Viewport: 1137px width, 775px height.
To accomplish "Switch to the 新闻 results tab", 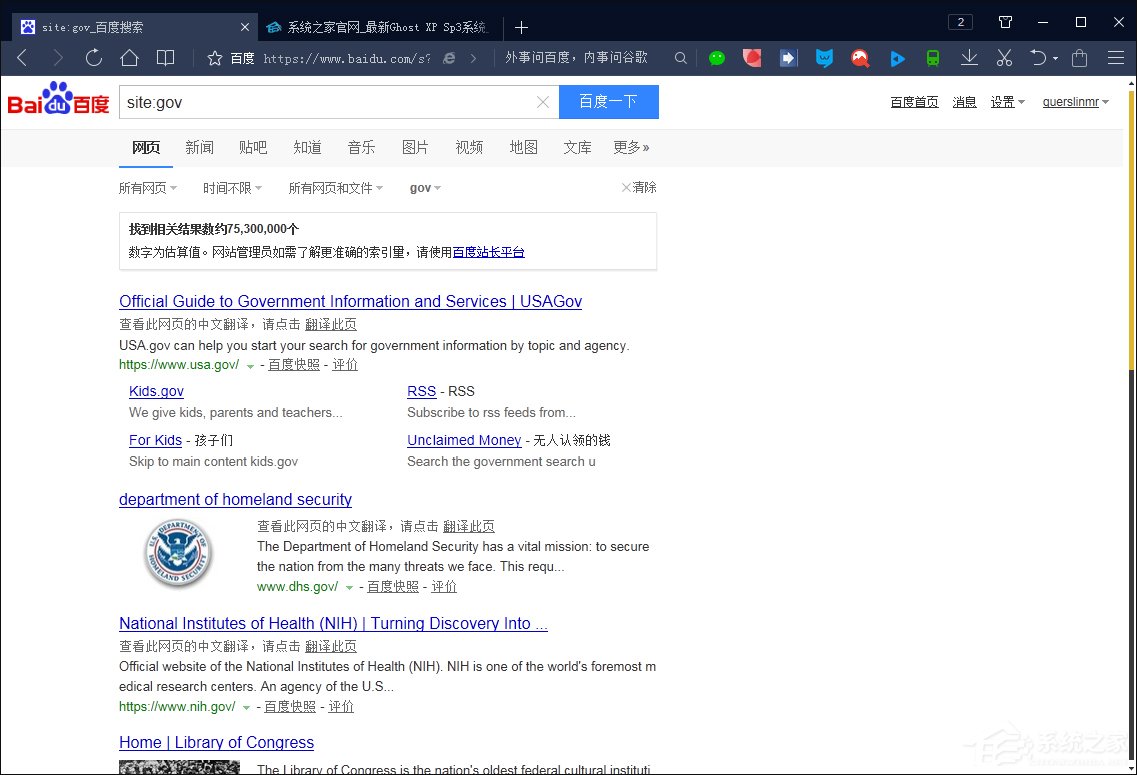I will 199,147.
